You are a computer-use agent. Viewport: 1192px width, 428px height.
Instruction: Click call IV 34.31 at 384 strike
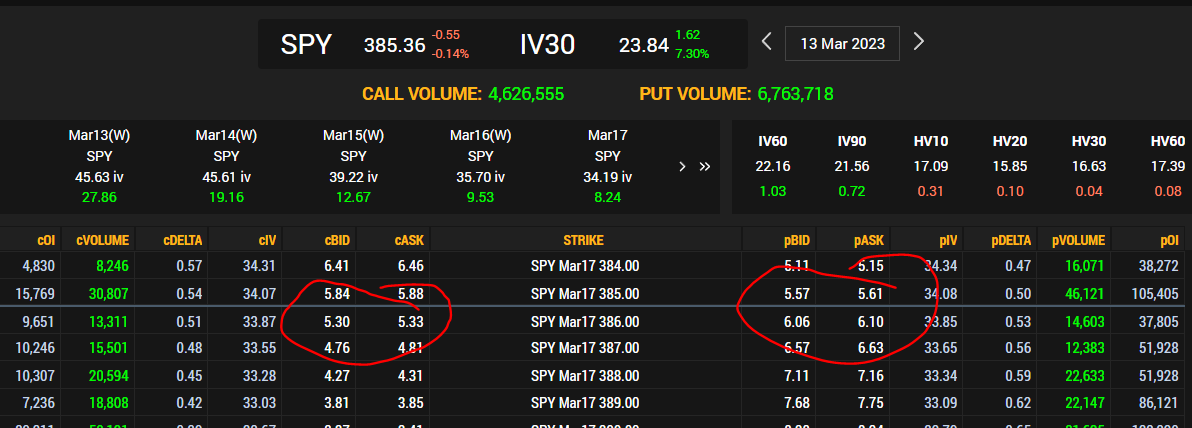(x=259, y=267)
